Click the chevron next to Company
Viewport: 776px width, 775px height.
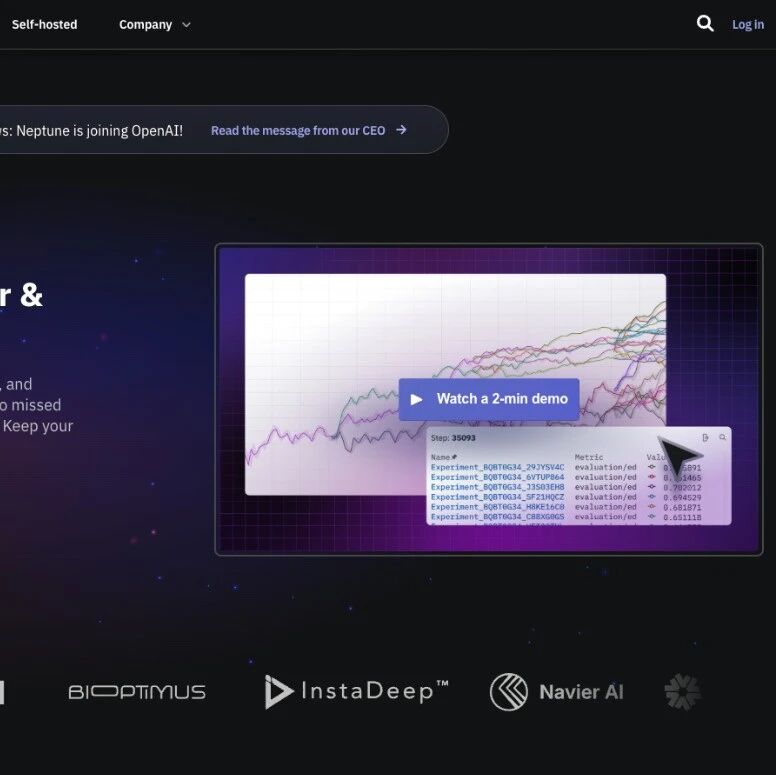186,25
